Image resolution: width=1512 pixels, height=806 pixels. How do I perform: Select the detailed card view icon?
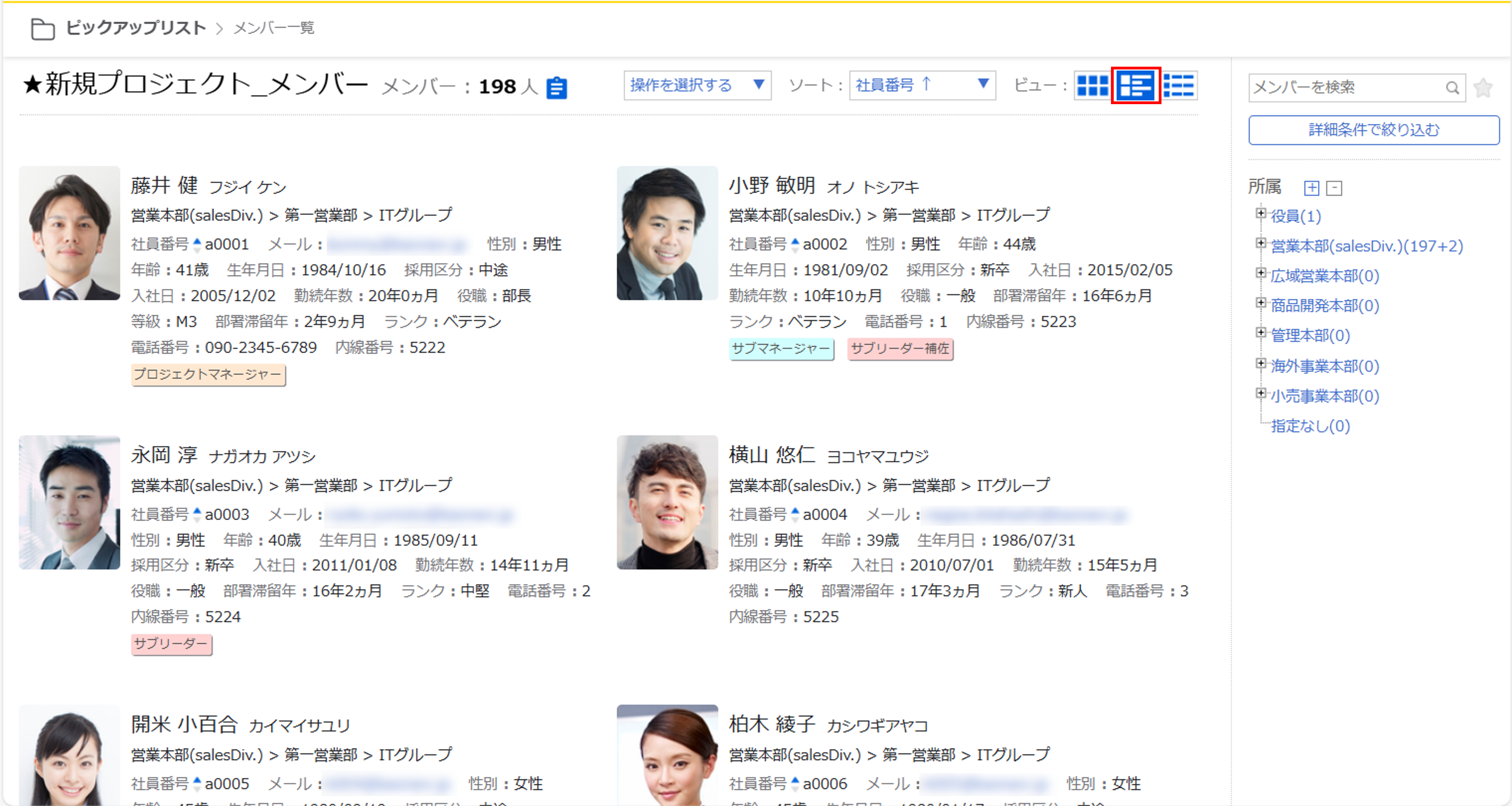point(1135,86)
